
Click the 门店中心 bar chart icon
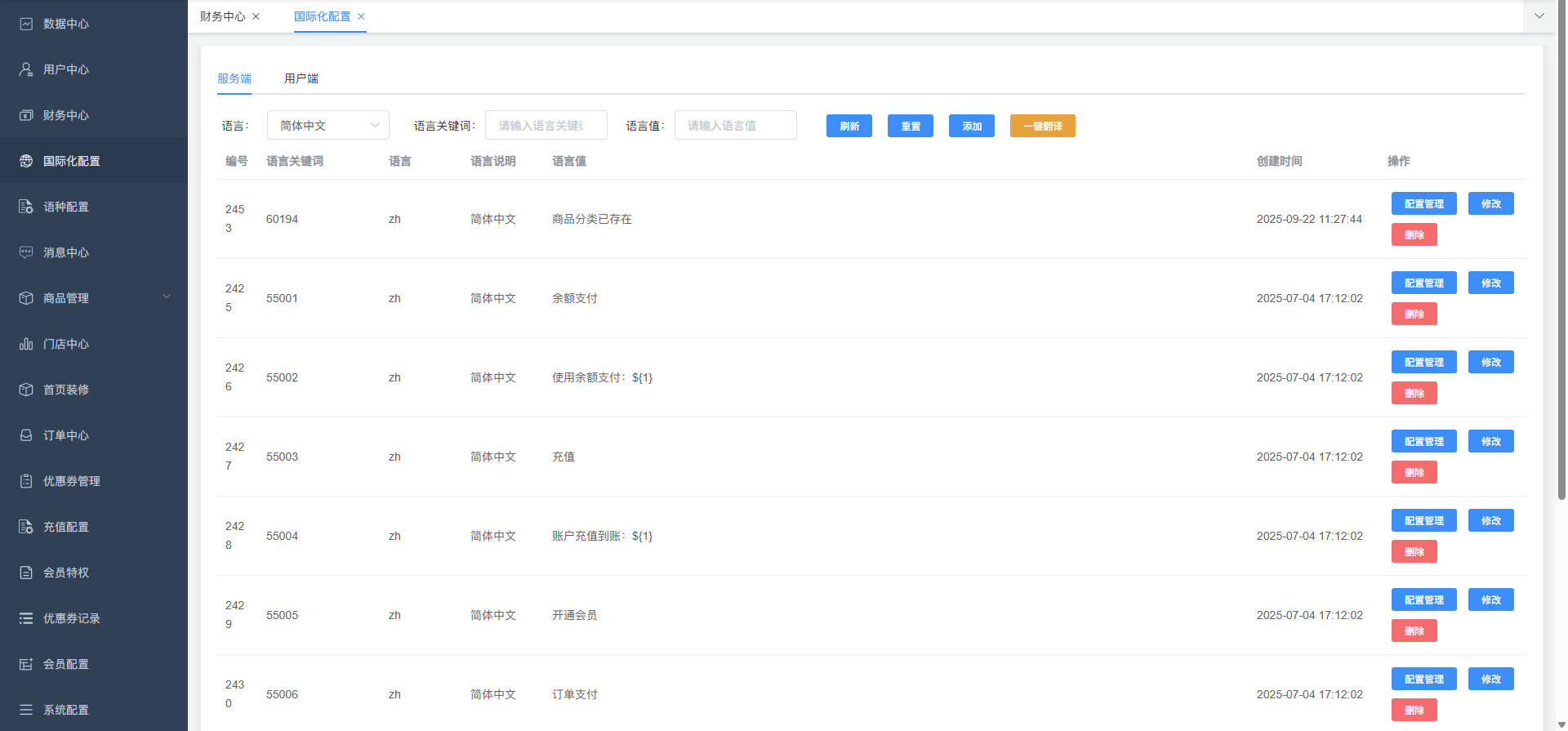(26, 344)
